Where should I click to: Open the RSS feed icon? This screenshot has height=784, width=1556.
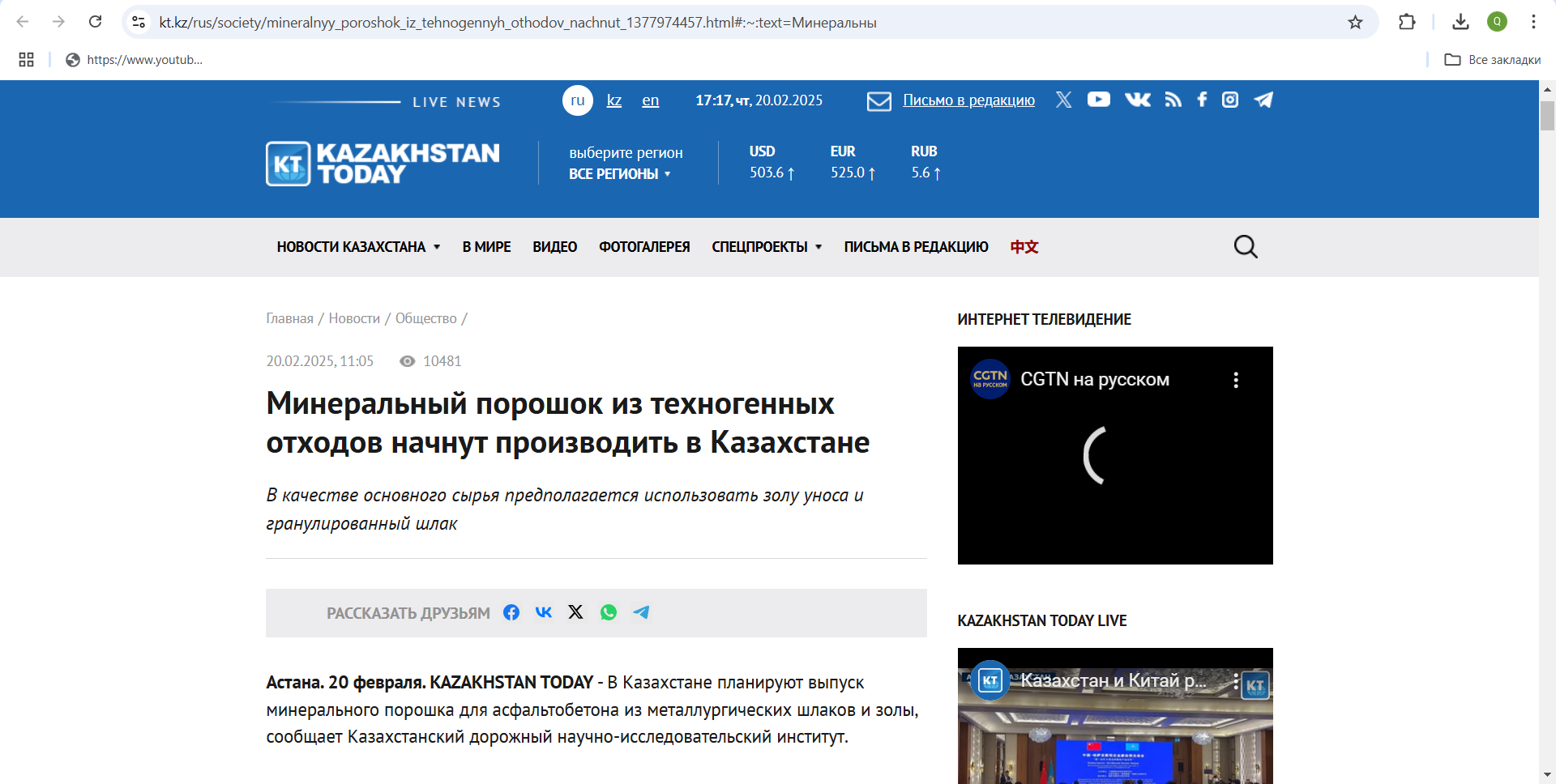coord(1173,100)
